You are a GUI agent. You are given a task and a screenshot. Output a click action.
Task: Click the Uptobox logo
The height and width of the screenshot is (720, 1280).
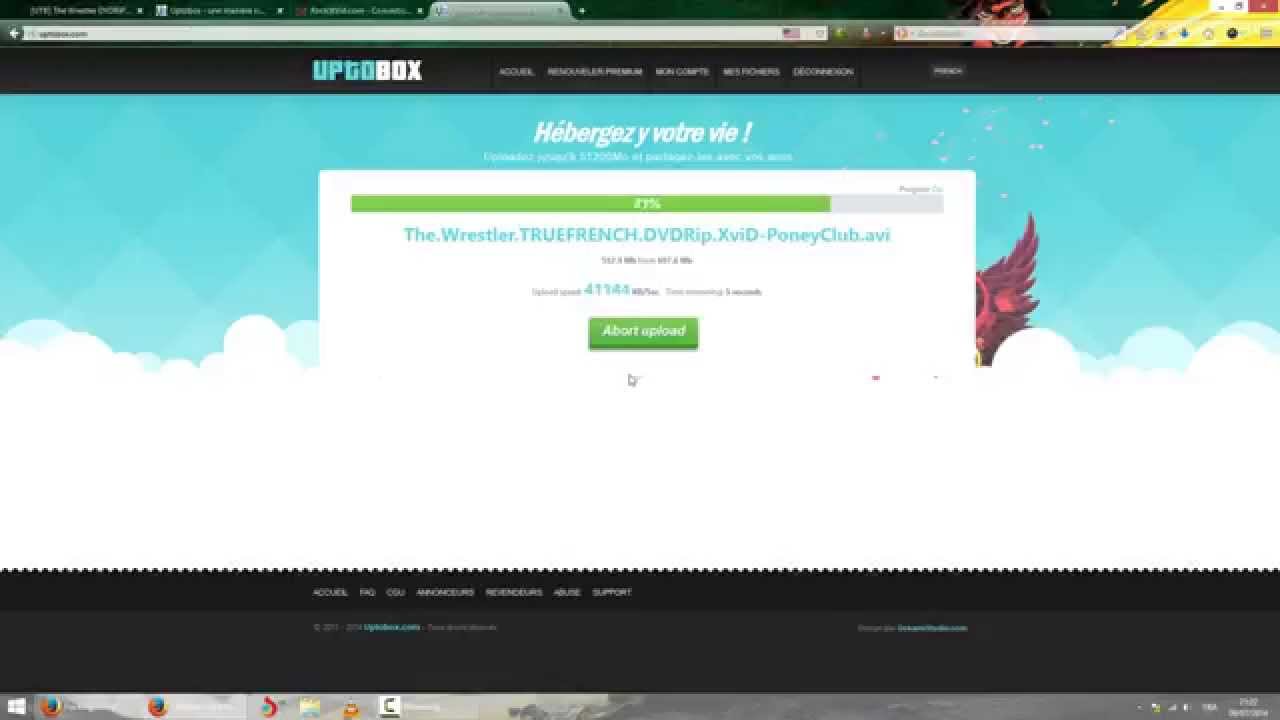coord(367,70)
